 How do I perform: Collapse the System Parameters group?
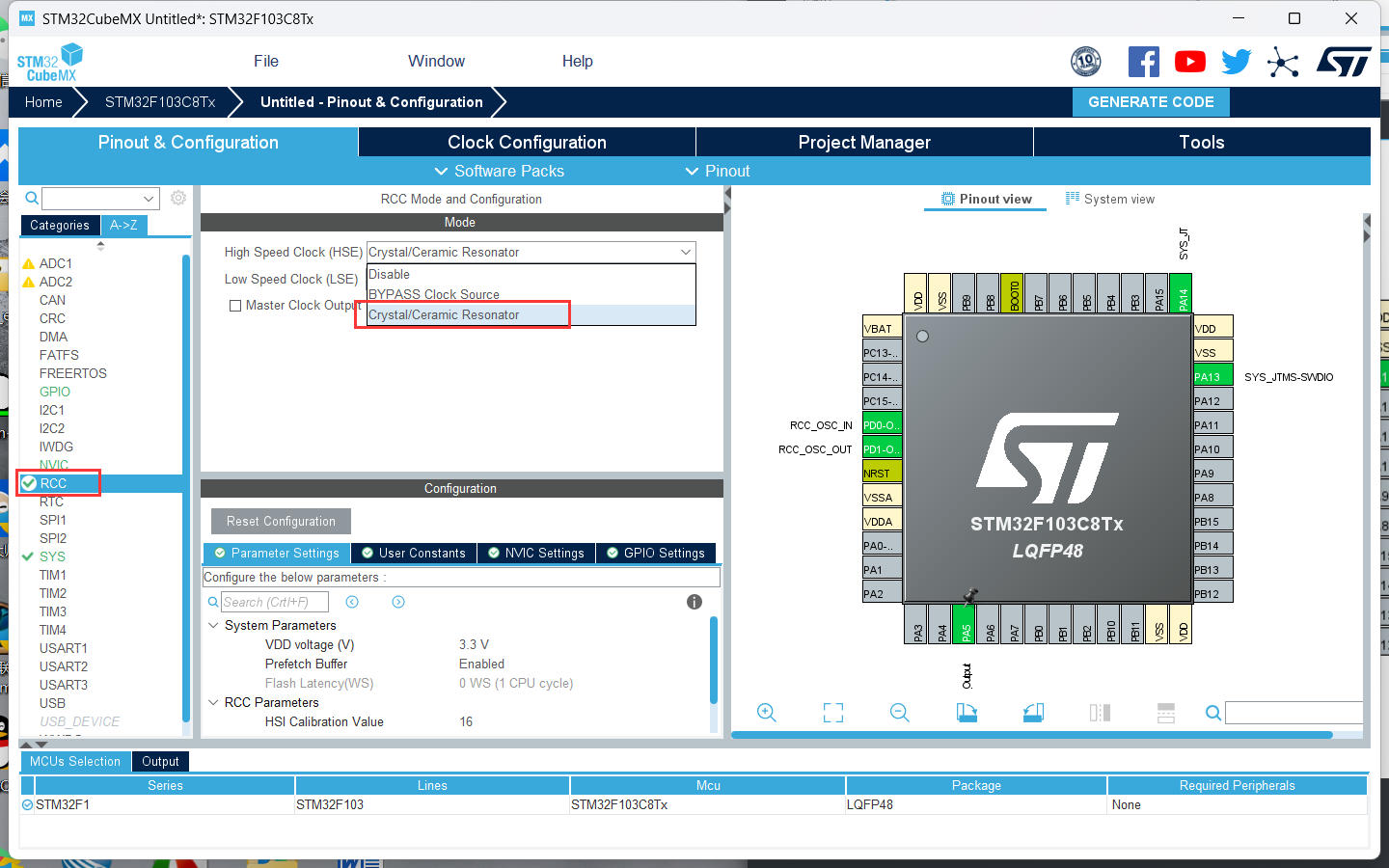pos(213,625)
